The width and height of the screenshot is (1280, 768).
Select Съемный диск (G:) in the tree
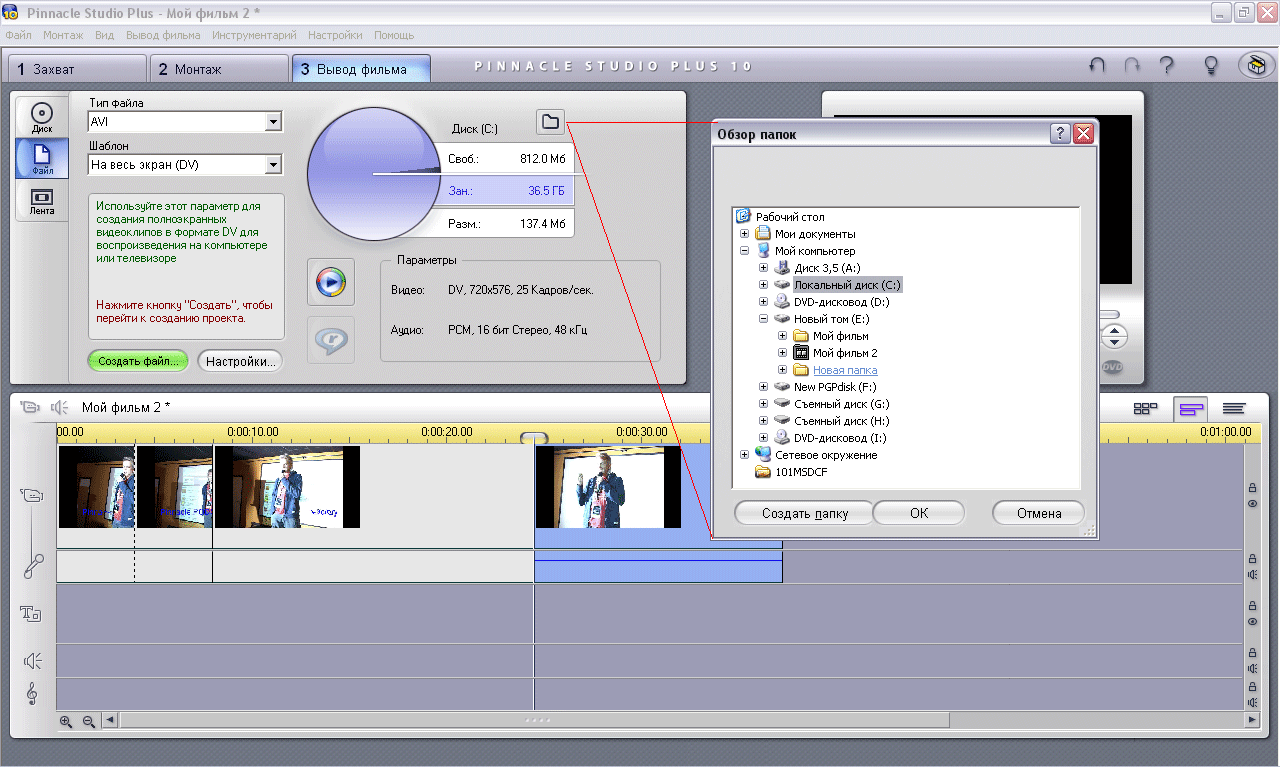[840, 404]
